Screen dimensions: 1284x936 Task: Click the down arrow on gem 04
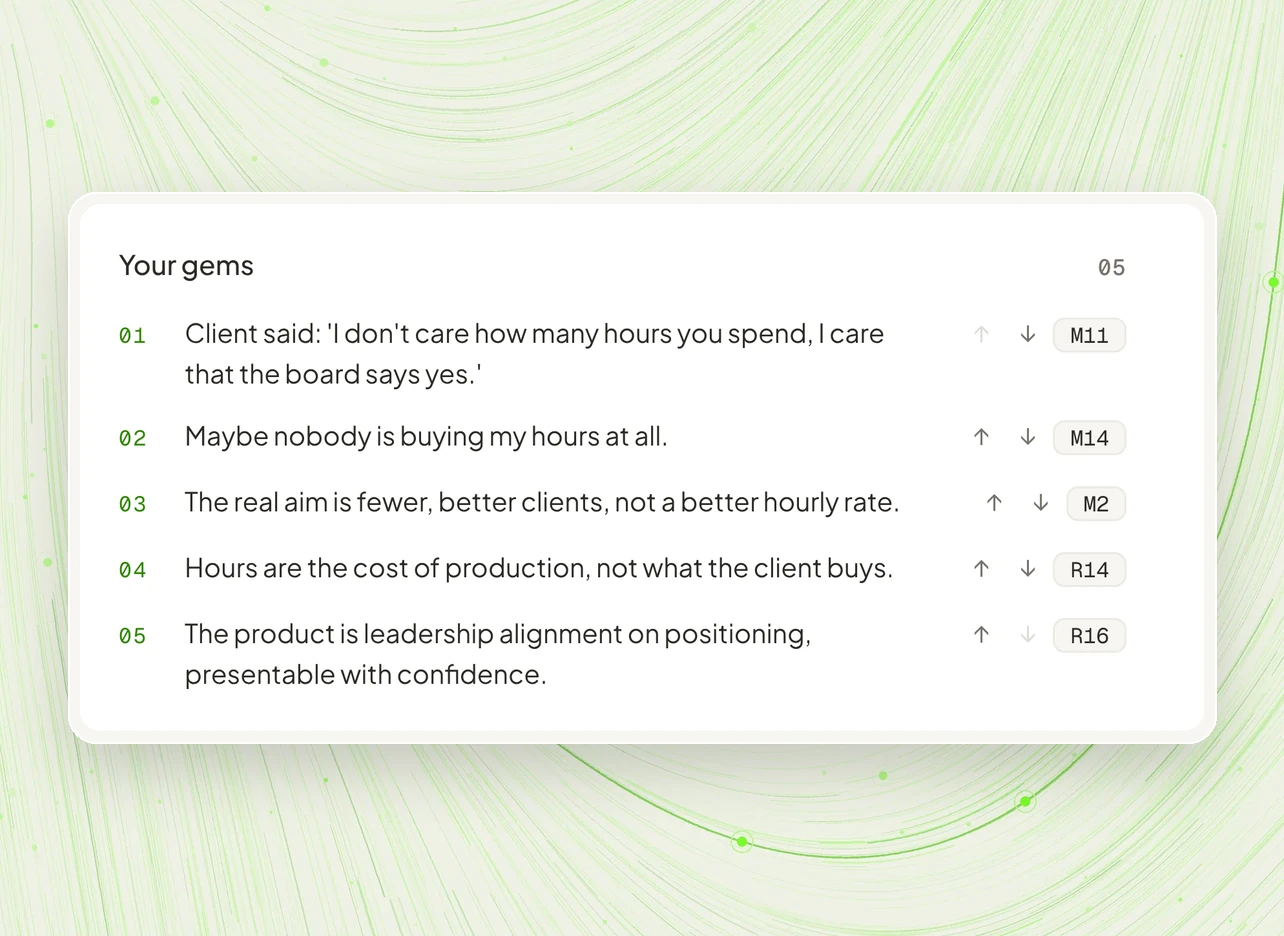point(1027,569)
